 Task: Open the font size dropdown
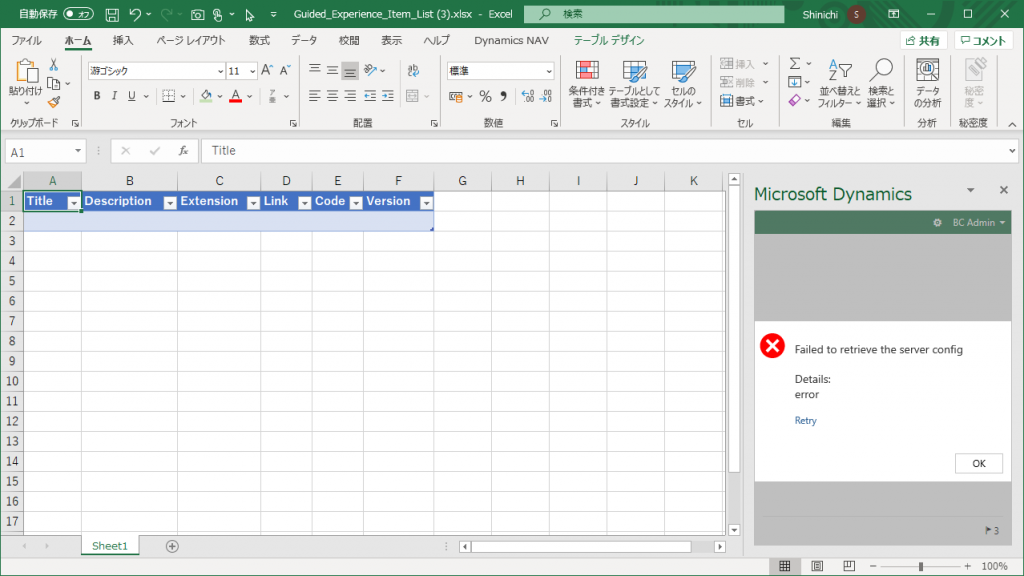(x=253, y=71)
